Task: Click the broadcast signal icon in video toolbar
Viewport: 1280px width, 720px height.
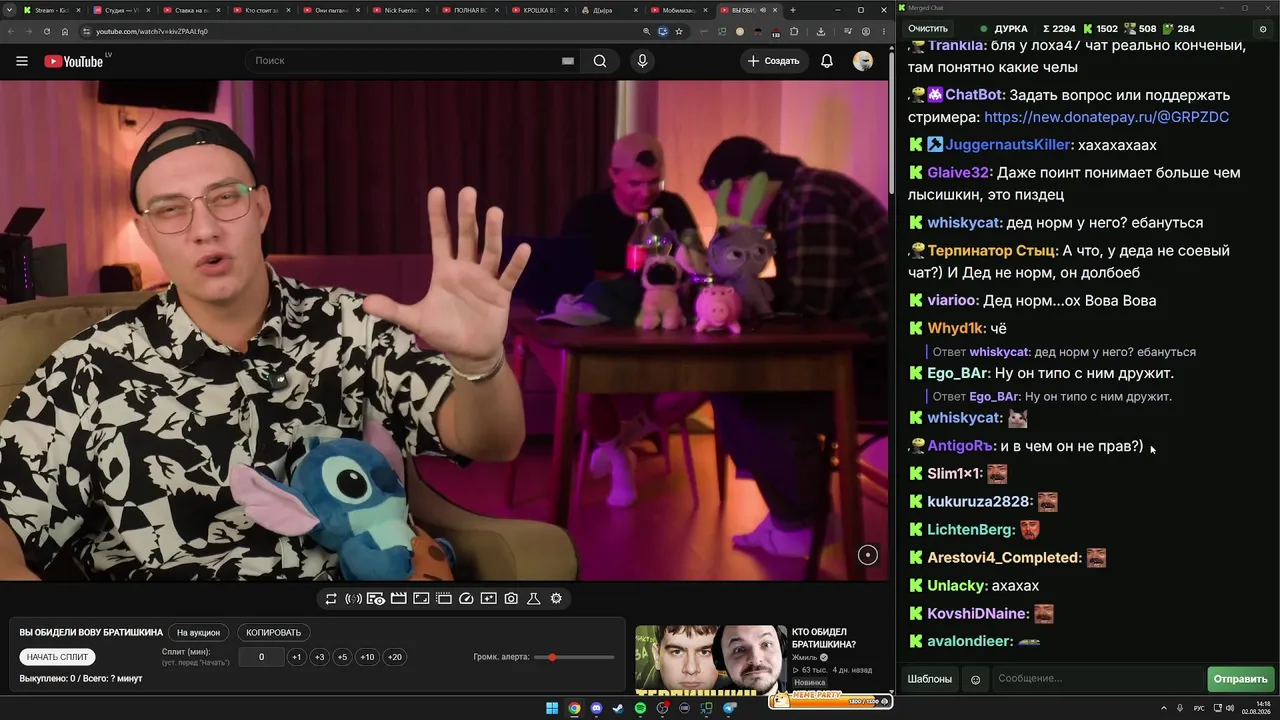Action: [353, 599]
